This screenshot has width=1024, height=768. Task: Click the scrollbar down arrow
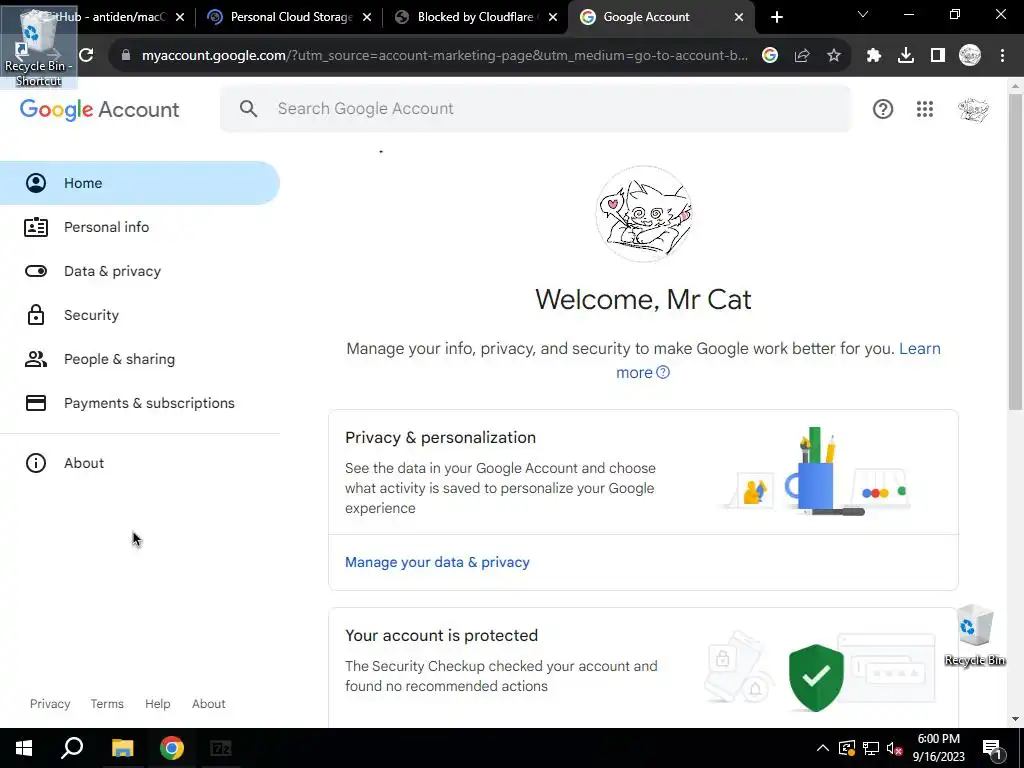click(x=1015, y=719)
